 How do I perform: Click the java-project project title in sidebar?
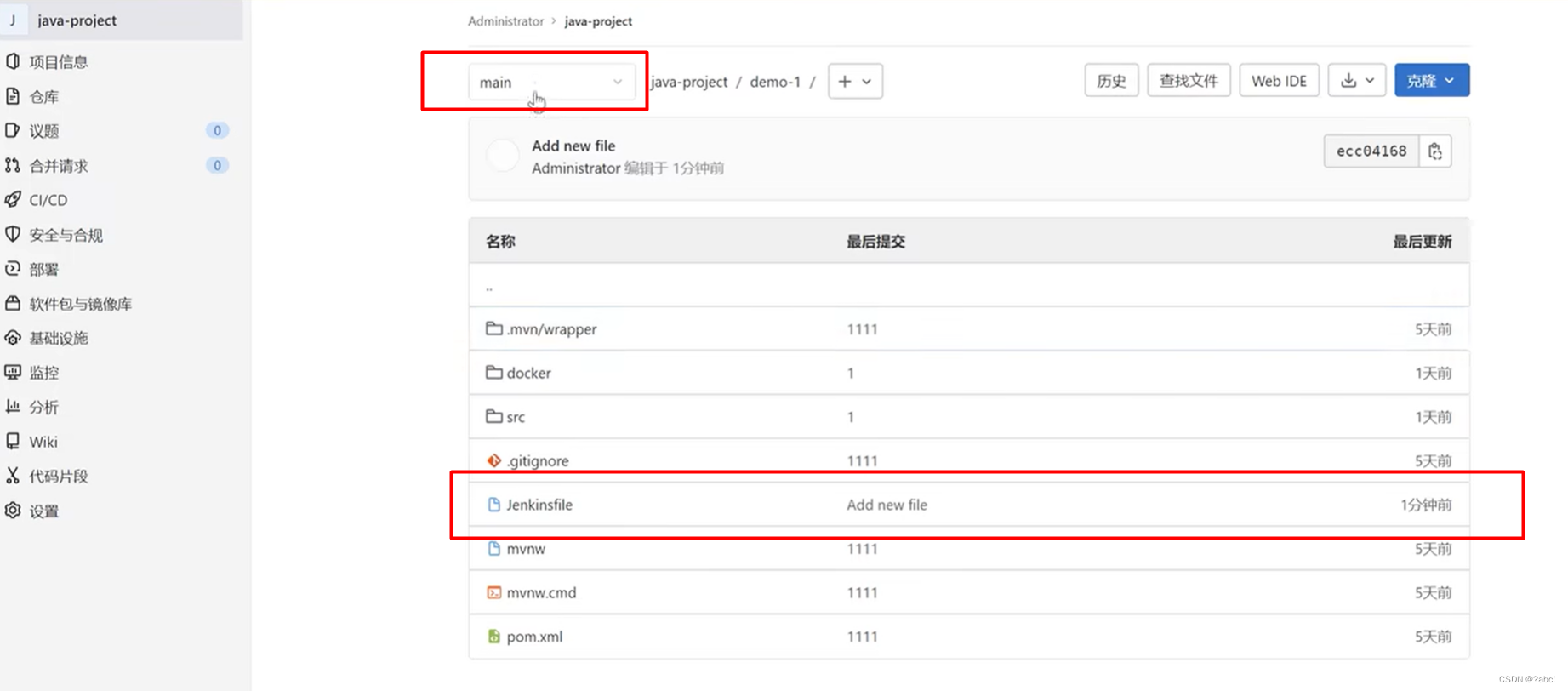point(77,20)
